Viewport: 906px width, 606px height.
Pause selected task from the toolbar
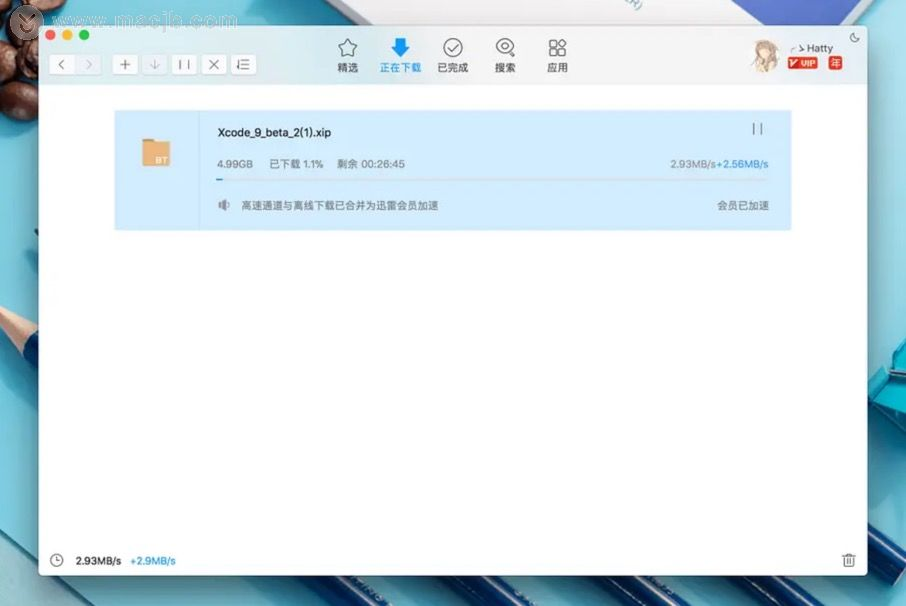[184, 64]
